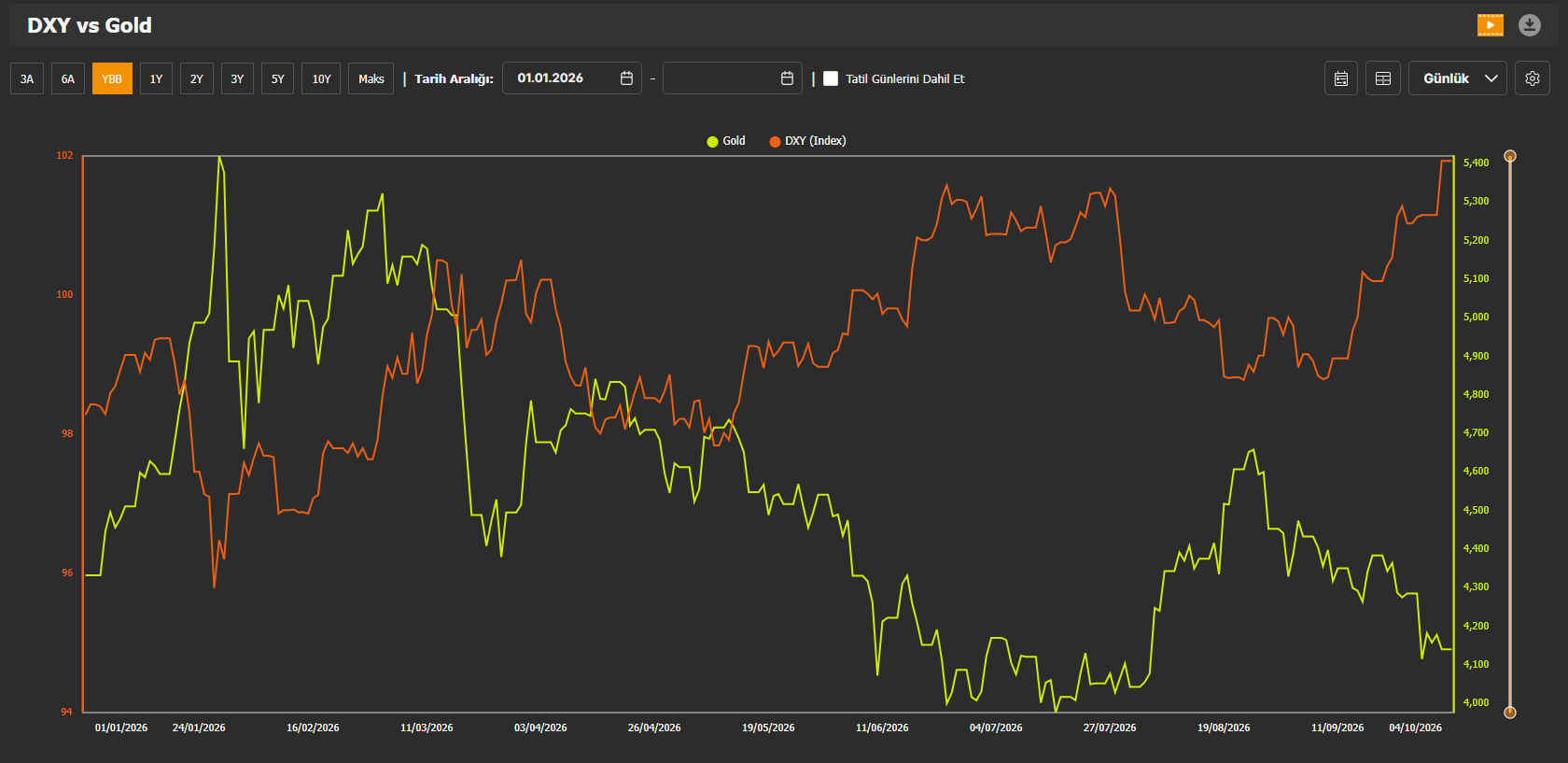Select the 6A time range tab
This screenshot has width=1568, height=763.
click(68, 78)
